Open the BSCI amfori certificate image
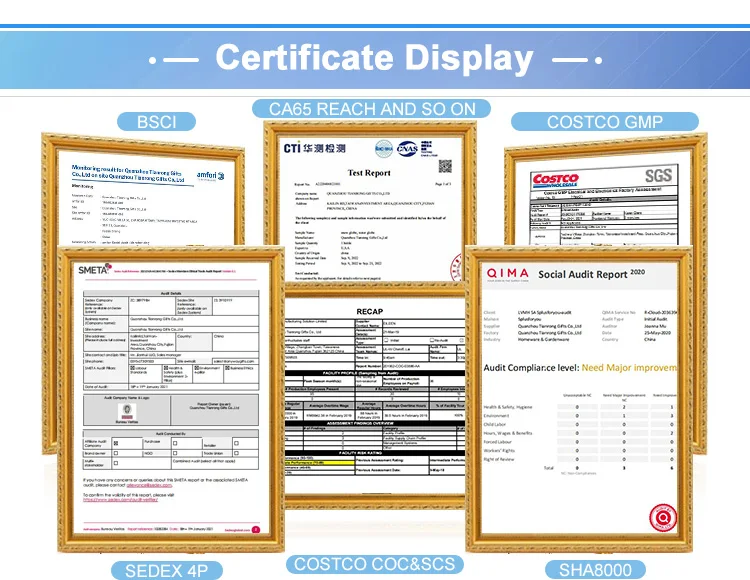750x580 pixels. 146,198
